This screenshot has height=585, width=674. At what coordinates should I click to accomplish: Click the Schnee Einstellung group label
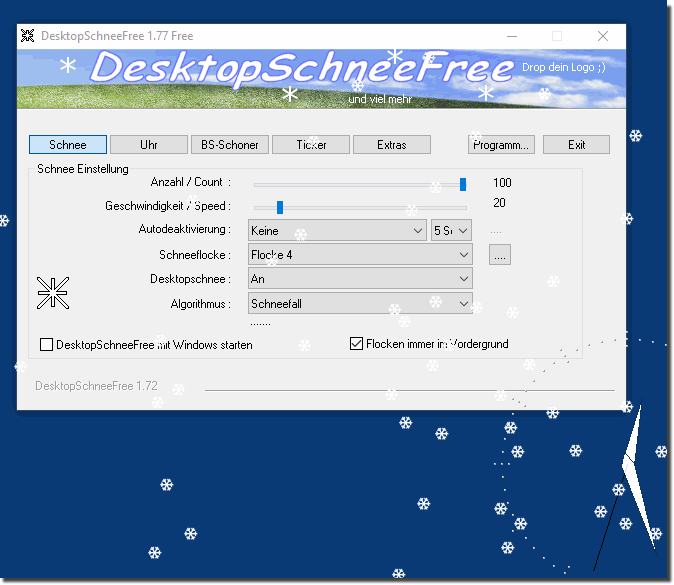coord(83,169)
